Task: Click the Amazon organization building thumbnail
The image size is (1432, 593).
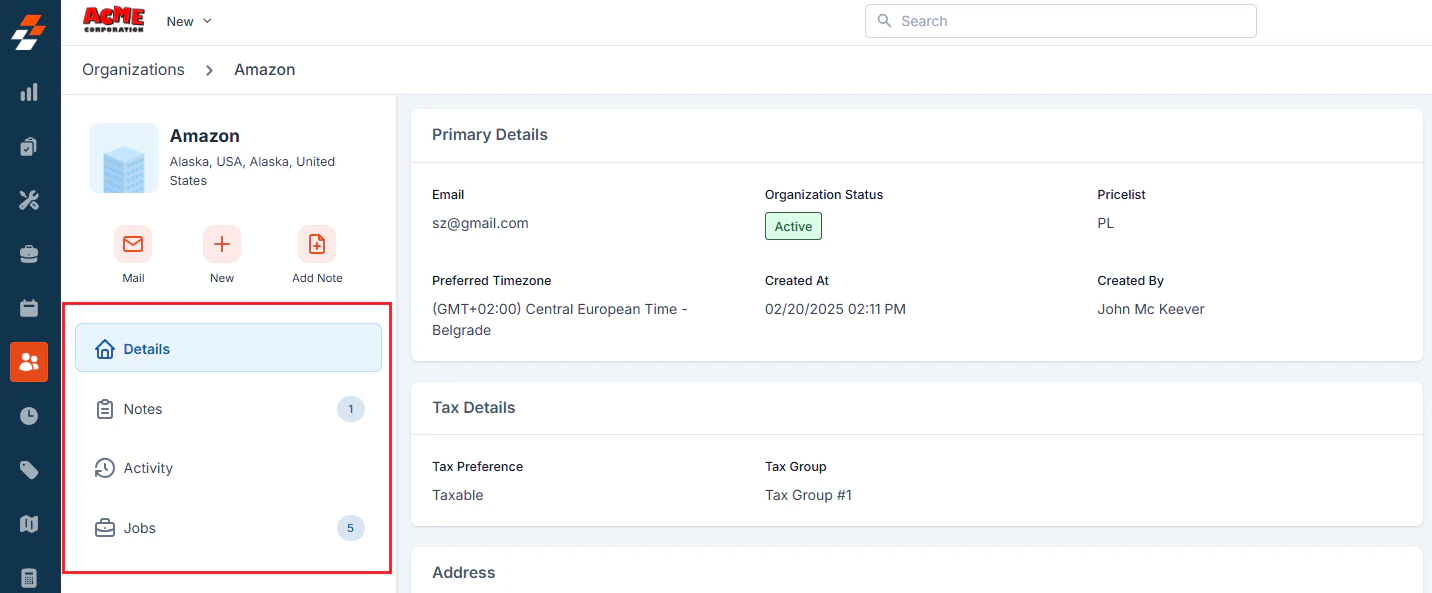Action: click(x=124, y=158)
